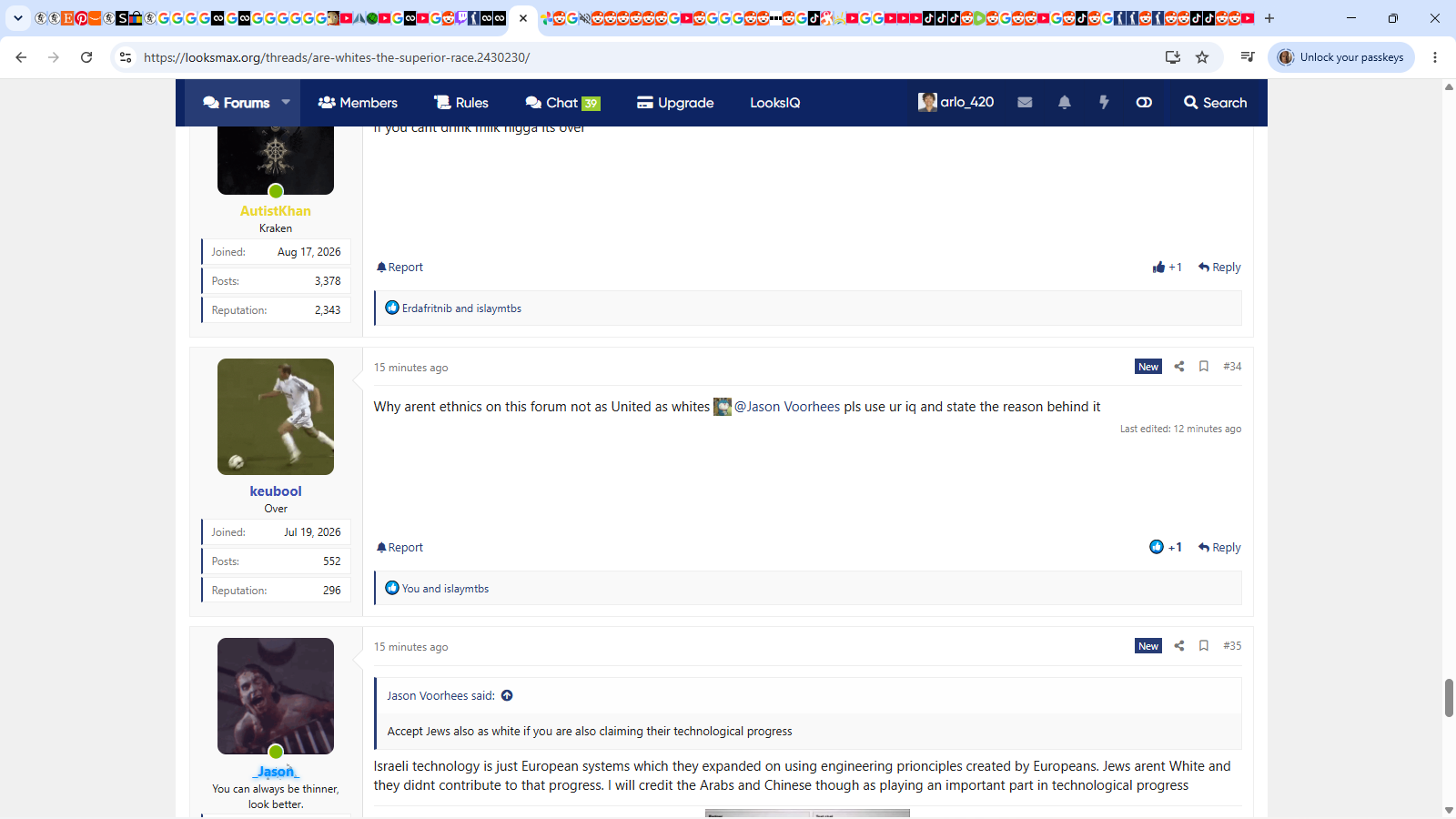Share post #34 via share icon

pos(1179,367)
